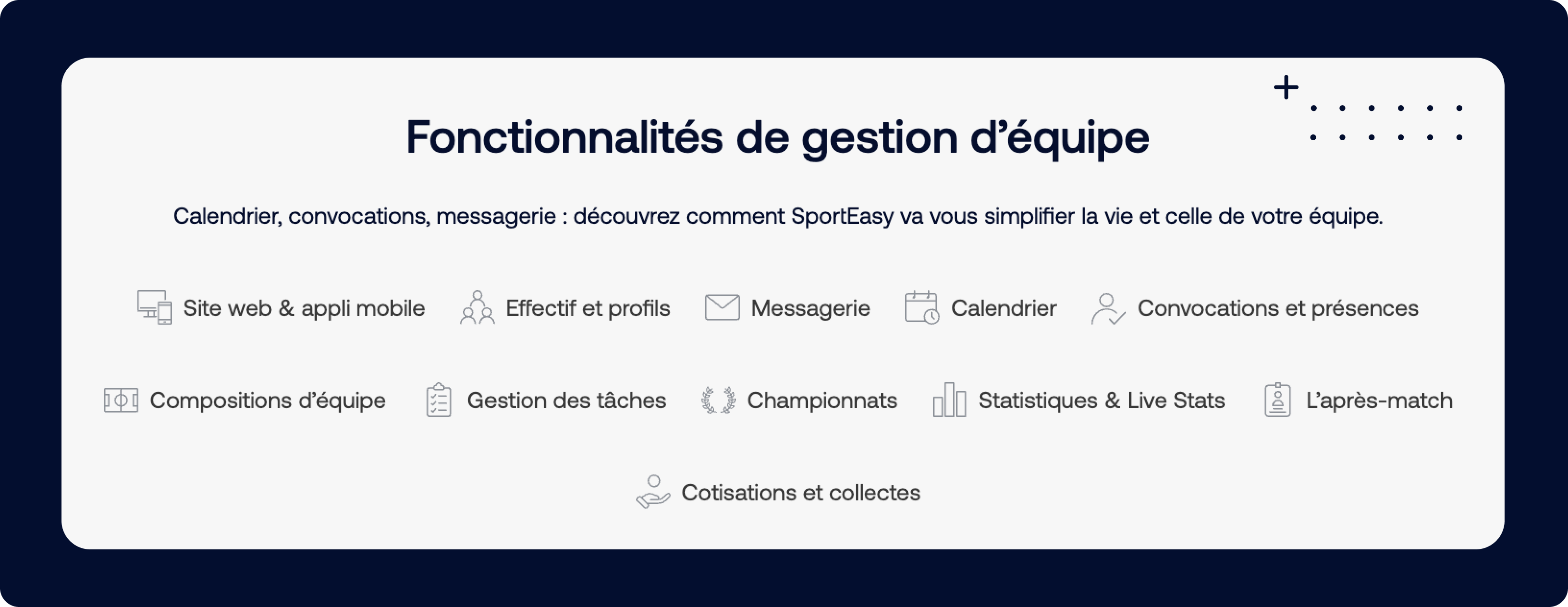Click the Compositions d'équipe field icon
Image resolution: width=1568 pixels, height=607 pixels.
click(121, 400)
